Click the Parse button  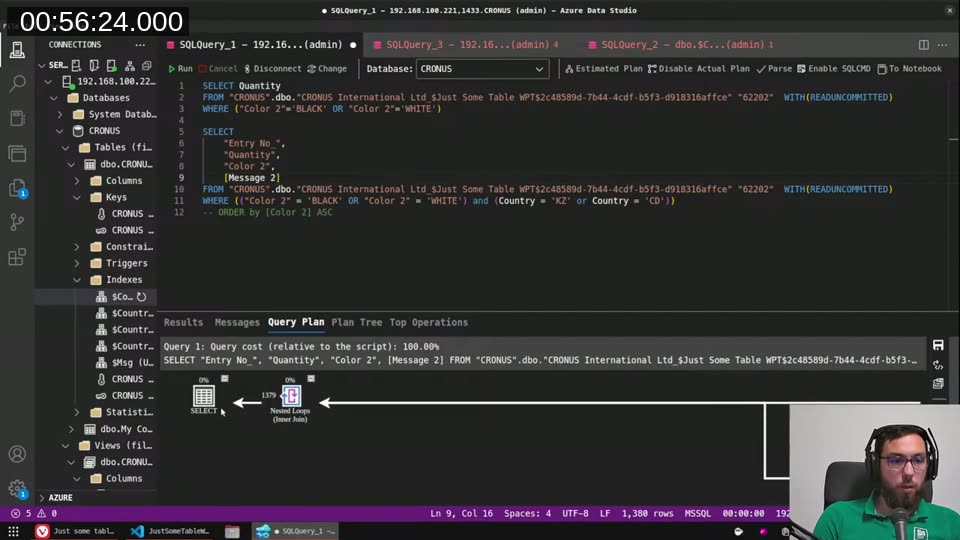pyautogui.click(x=774, y=69)
